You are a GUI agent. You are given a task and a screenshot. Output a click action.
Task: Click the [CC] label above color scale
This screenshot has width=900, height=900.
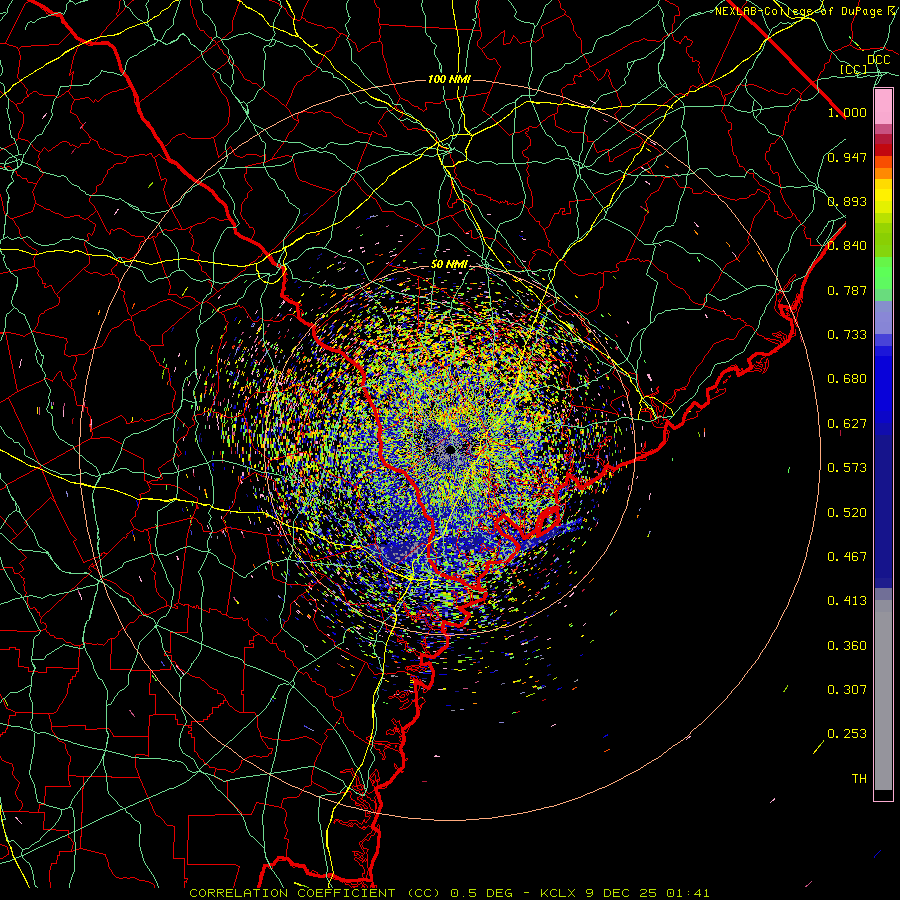[x=854, y=69]
